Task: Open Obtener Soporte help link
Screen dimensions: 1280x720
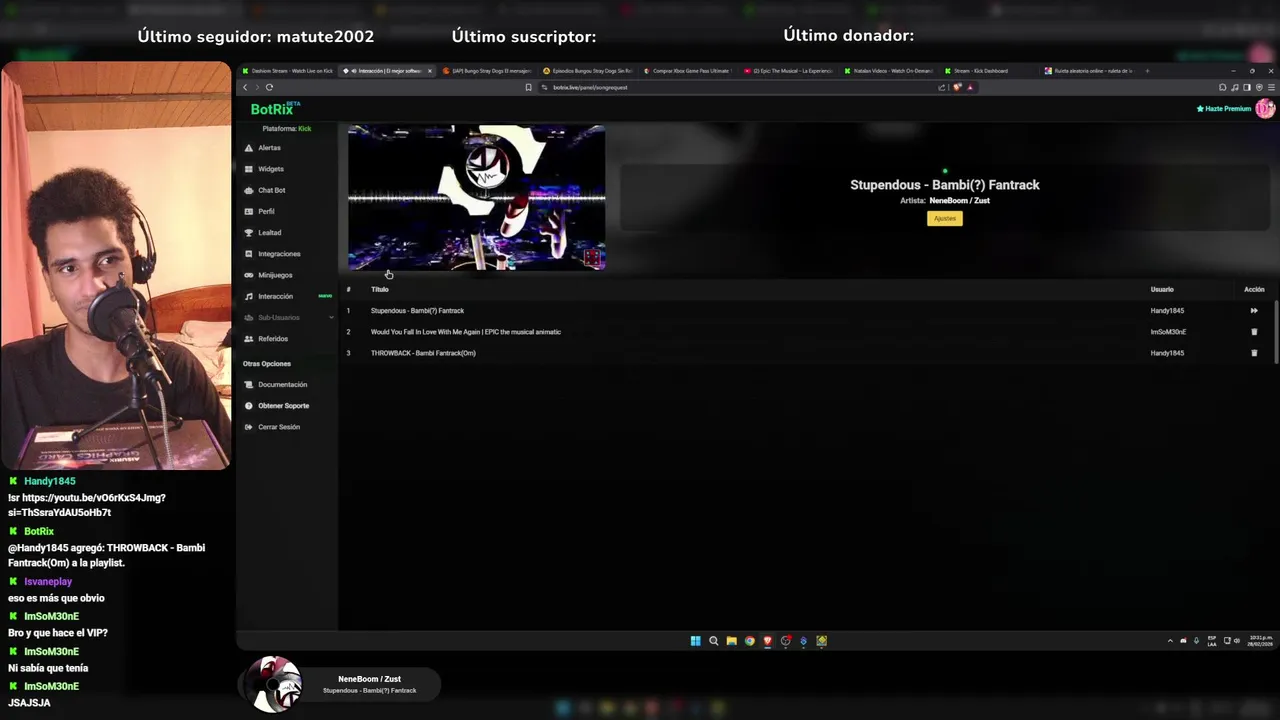Action: [283, 406]
